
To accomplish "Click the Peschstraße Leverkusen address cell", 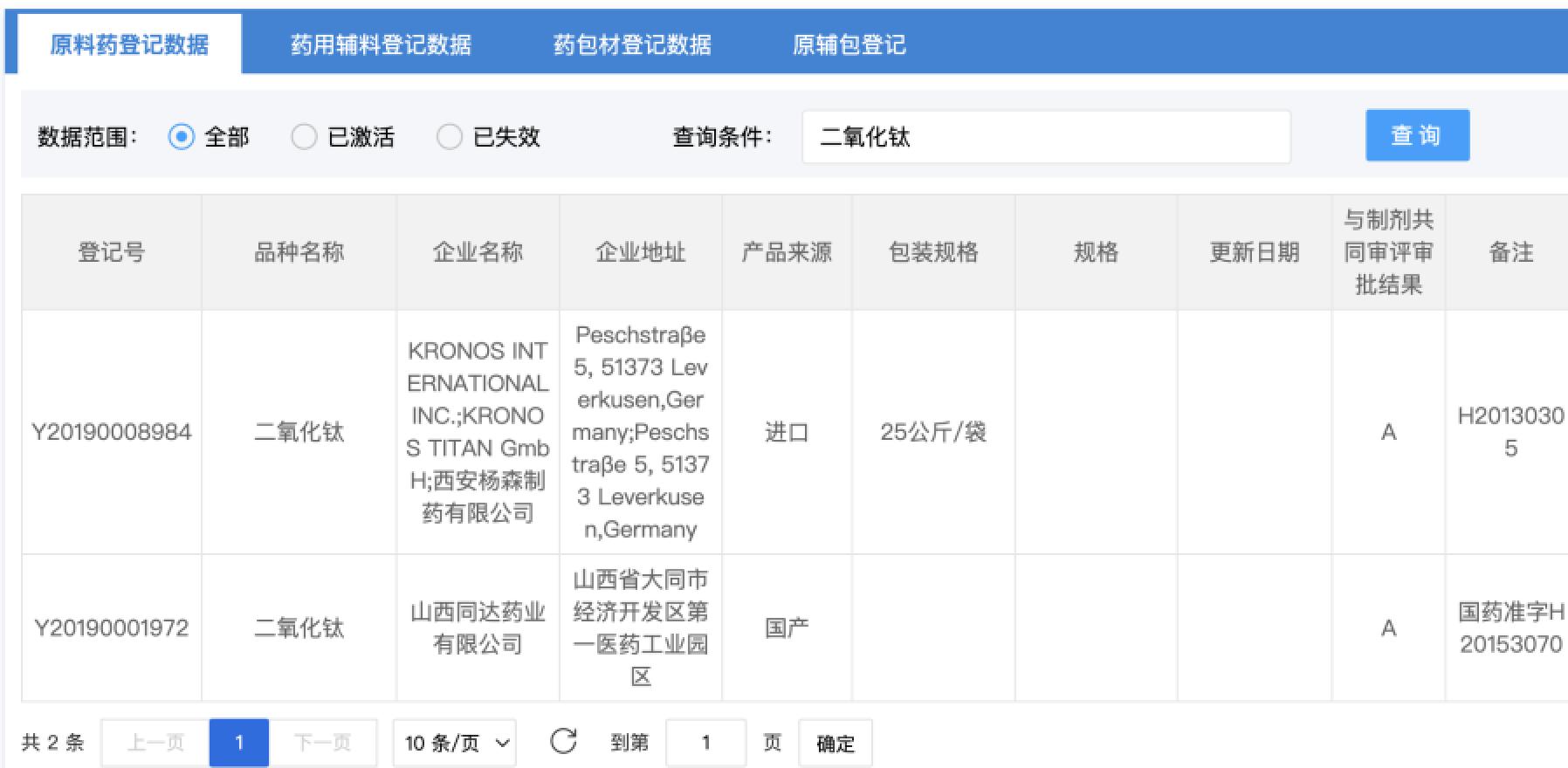I will click(641, 432).
